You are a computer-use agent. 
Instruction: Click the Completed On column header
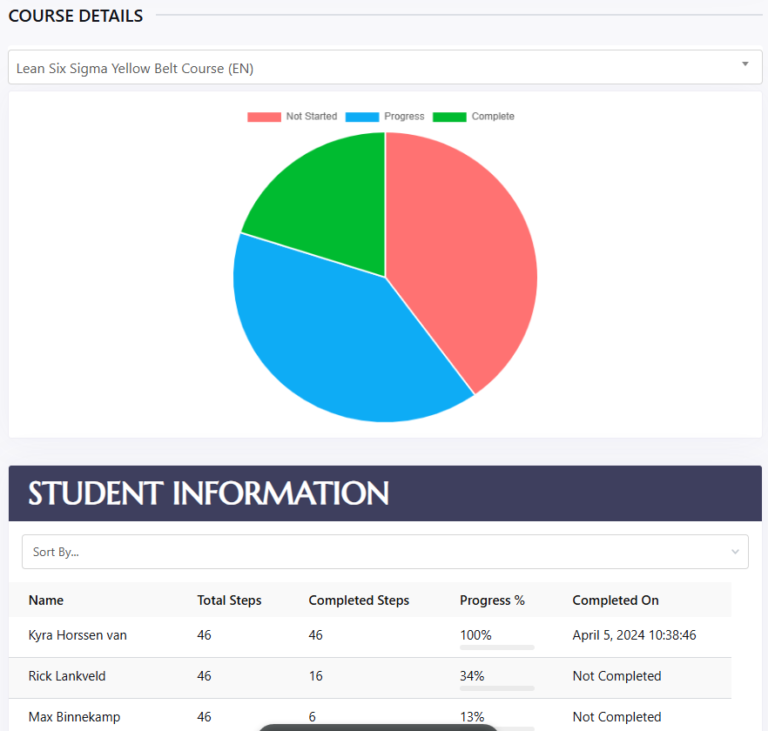615,601
